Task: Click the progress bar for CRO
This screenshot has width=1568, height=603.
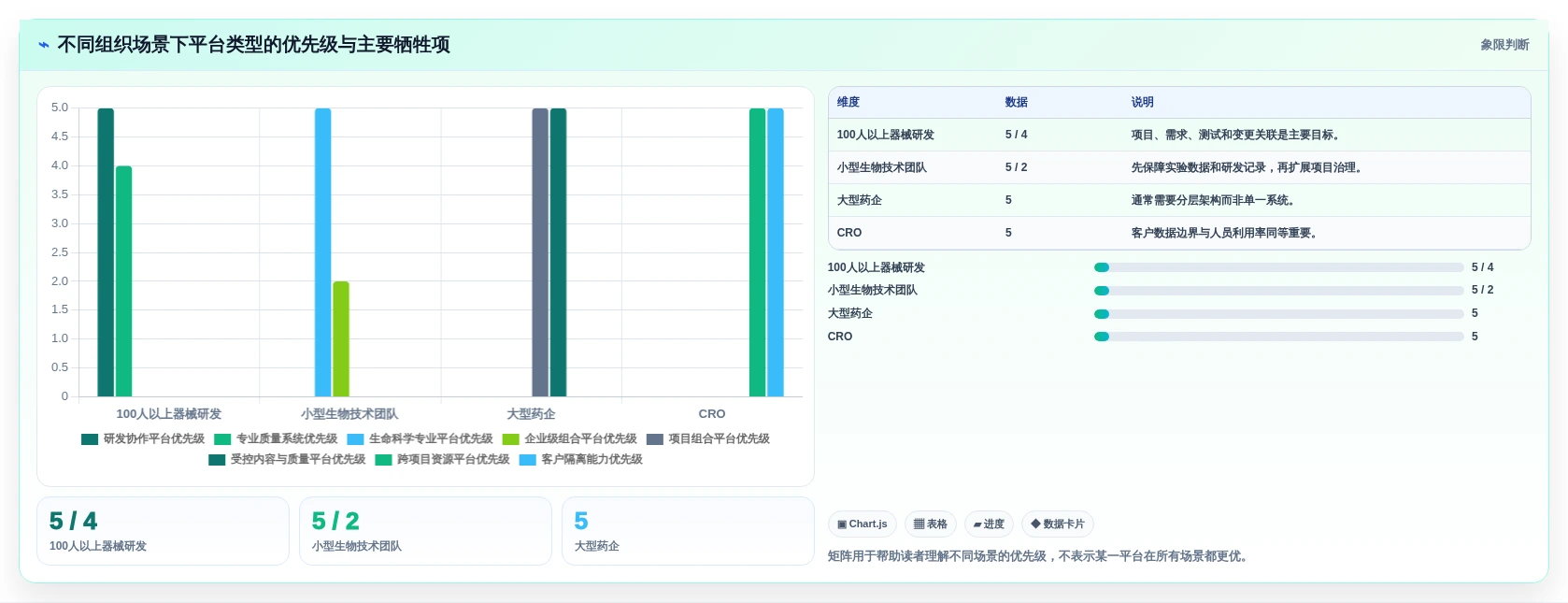Action: (x=1279, y=337)
